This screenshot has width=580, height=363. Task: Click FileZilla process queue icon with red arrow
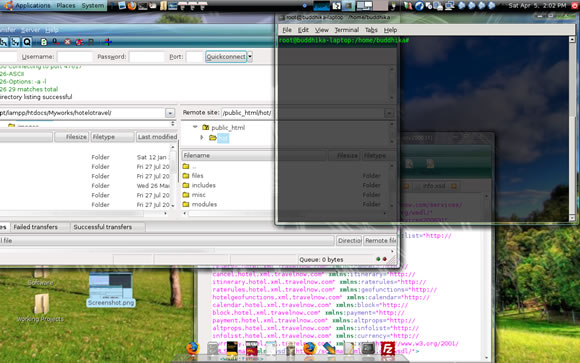coord(55,42)
